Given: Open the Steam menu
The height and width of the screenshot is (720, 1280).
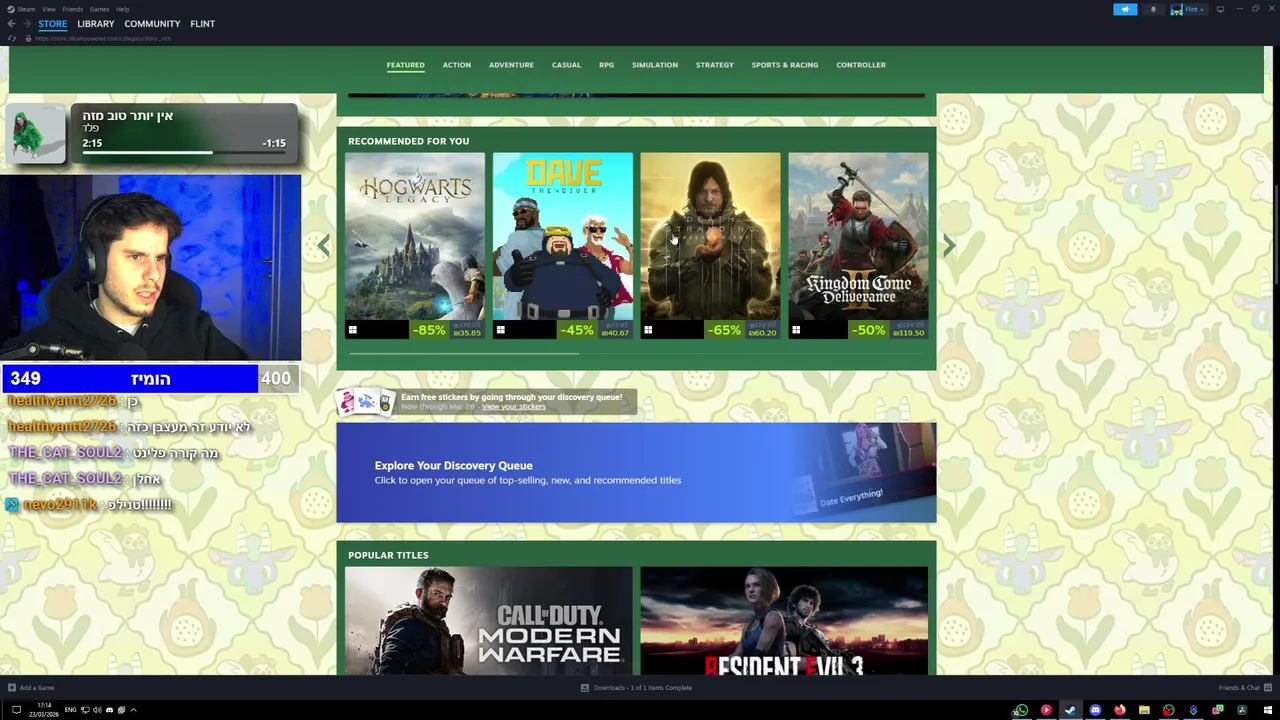Looking at the screenshot, I should click(26, 9).
